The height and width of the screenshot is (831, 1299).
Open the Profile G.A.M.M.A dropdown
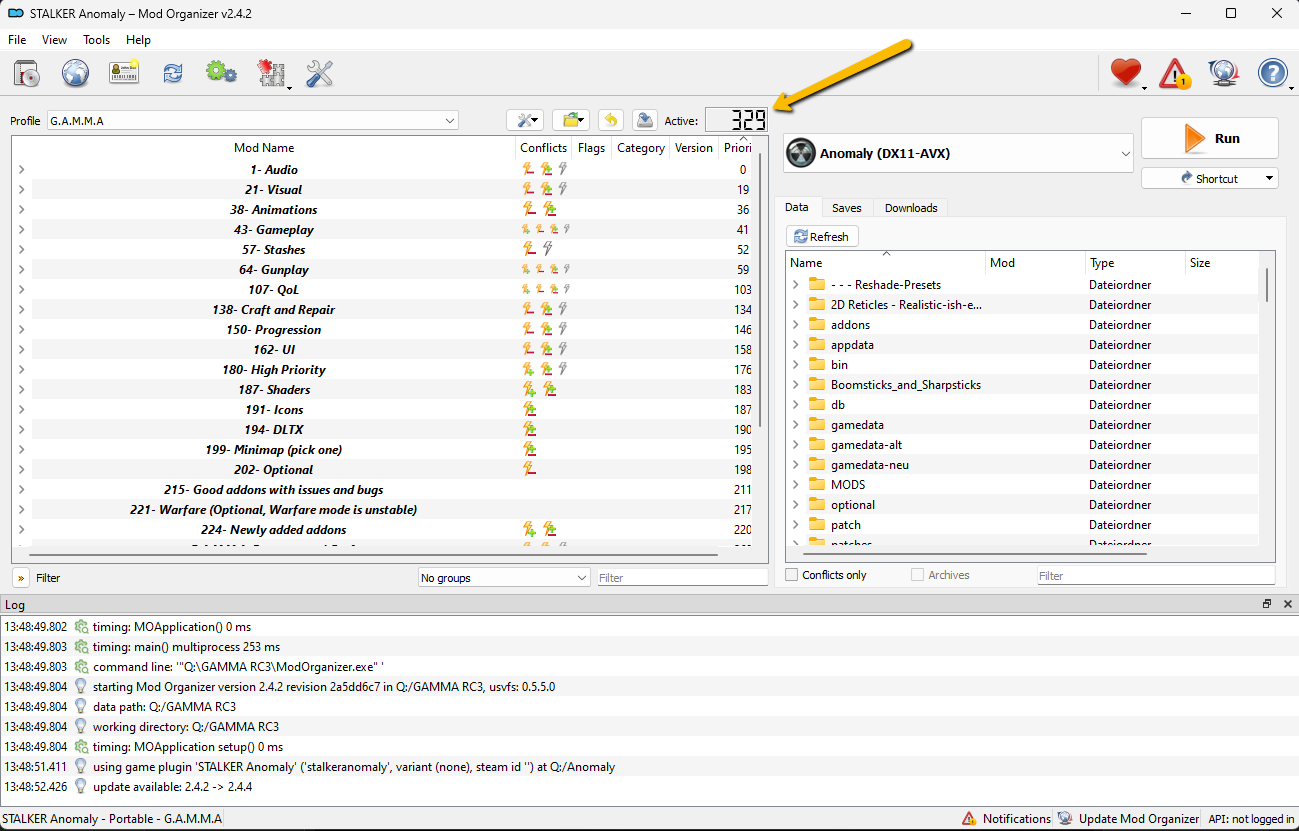coord(252,121)
